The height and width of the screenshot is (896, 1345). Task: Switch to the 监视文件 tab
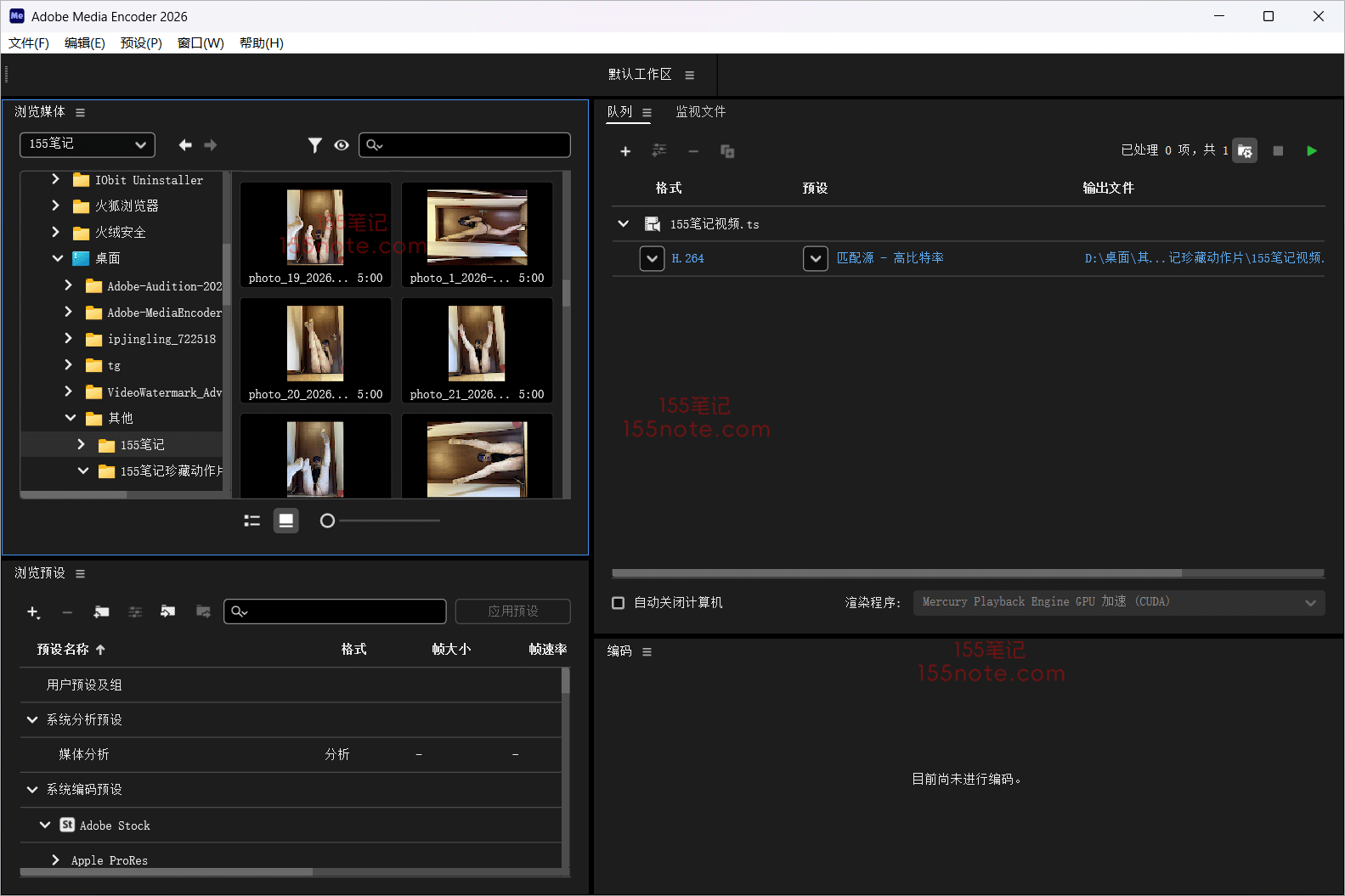[x=700, y=112]
